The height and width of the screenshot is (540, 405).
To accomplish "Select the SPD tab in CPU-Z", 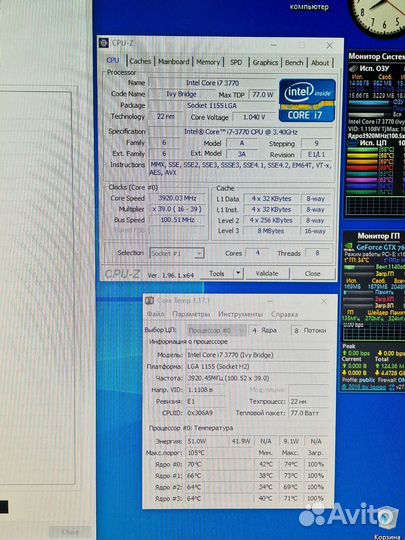I will pos(236,63).
